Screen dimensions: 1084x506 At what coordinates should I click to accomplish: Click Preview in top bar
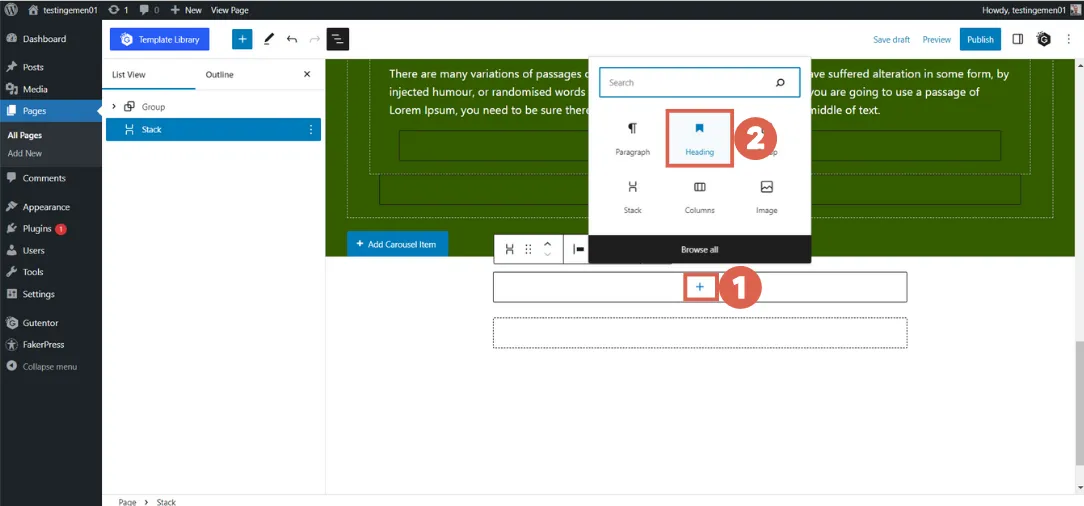(937, 39)
